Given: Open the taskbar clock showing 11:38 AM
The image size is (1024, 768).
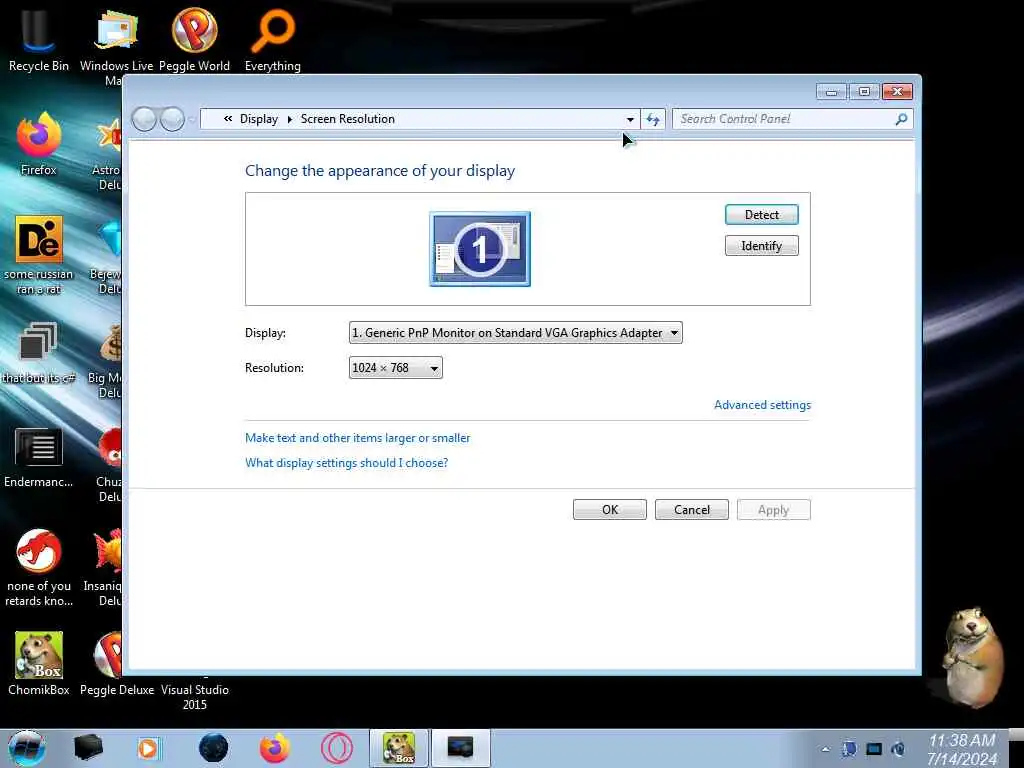Looking at the screenshot, I should [962, 749].
